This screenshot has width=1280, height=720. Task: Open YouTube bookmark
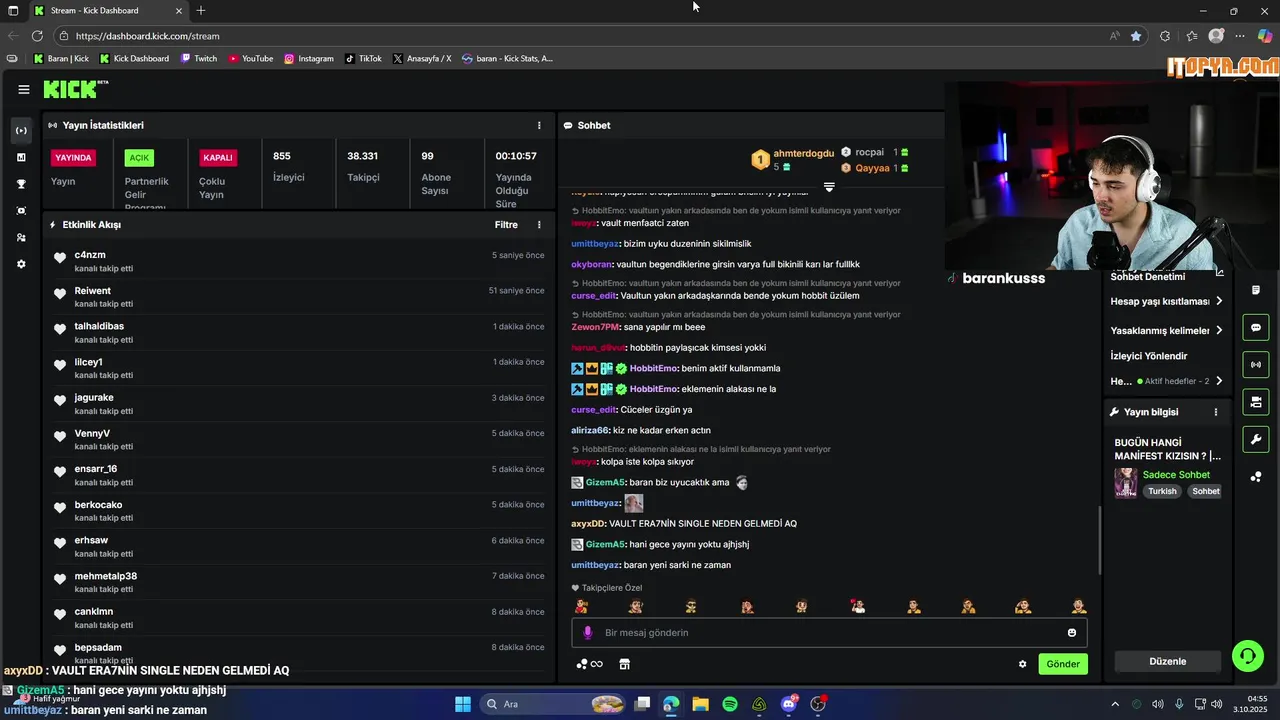[x=251, y=59]
